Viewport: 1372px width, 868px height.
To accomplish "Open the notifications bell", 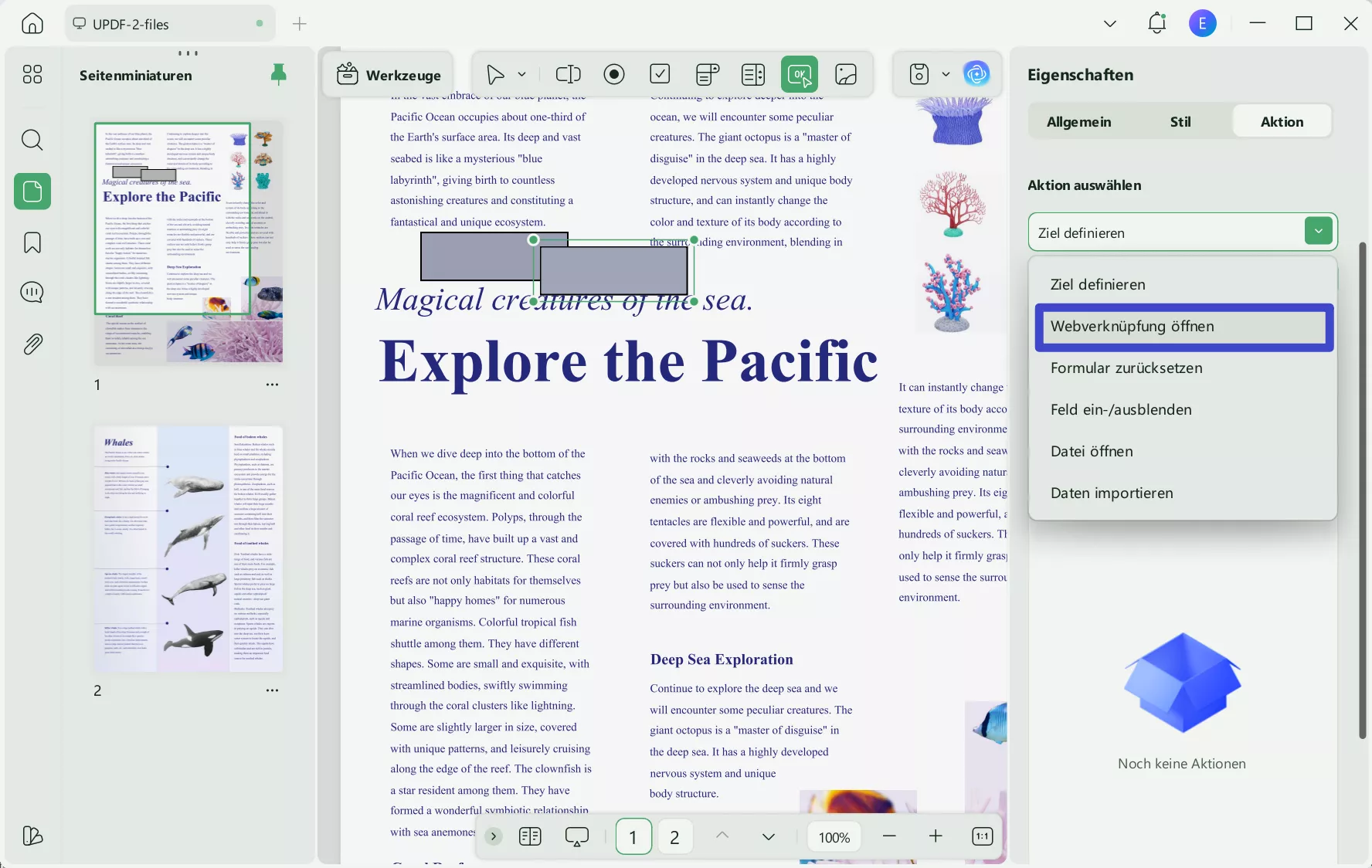I will [x=1156, y=23].
